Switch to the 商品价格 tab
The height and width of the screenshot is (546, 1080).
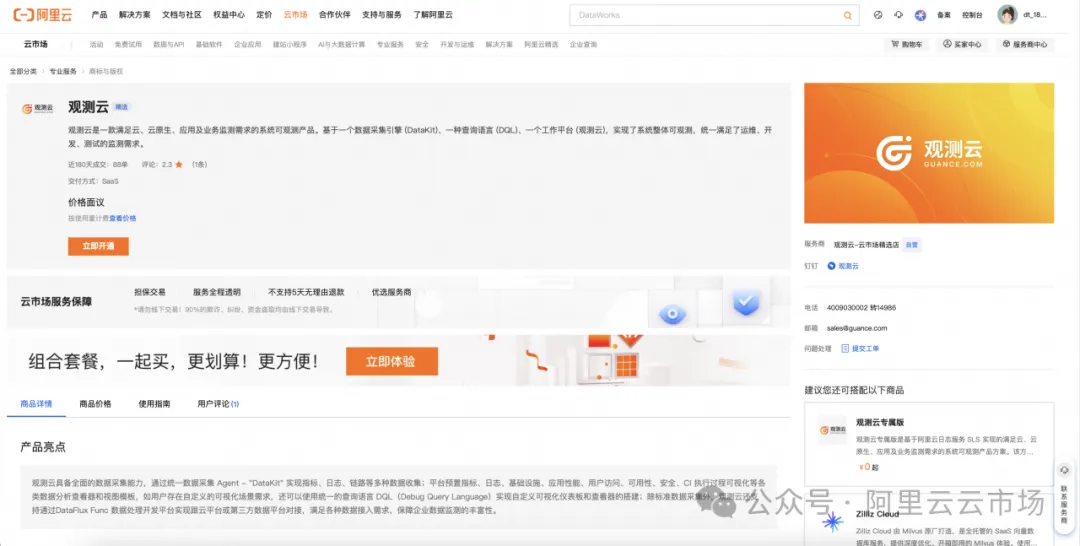click(95, 404)
